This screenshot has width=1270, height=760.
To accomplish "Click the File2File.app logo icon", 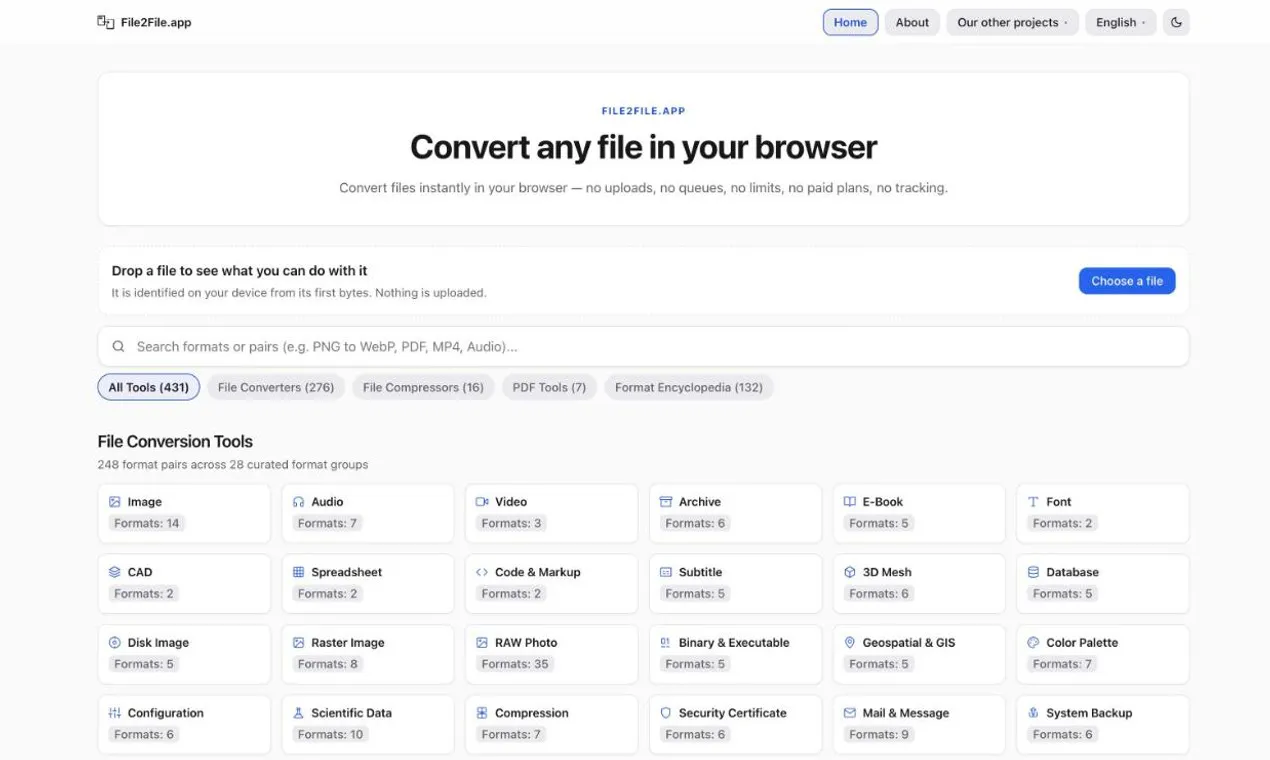I will pos(105,22).
